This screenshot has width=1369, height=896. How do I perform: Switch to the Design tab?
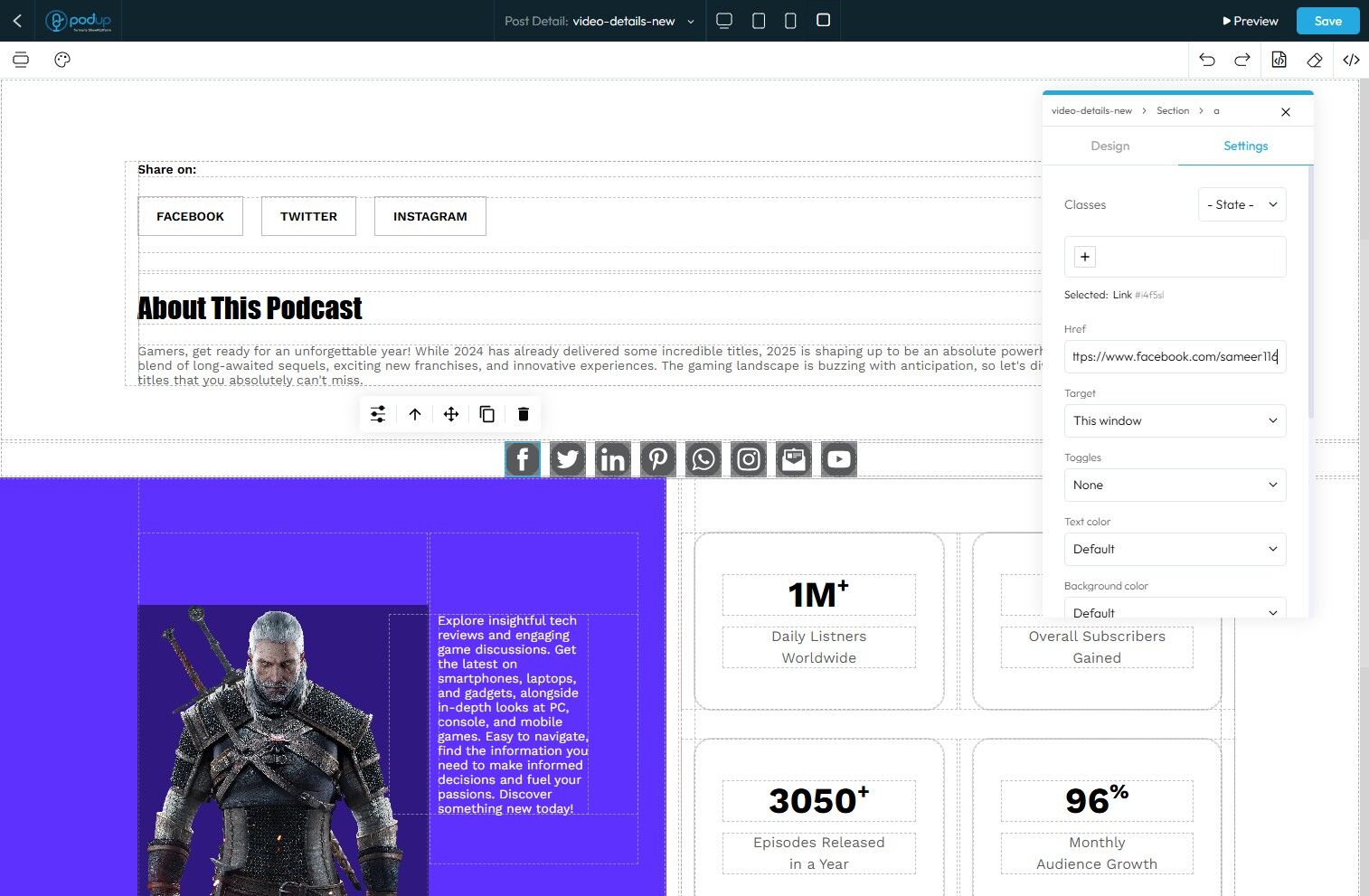(x=1109, y=146)
